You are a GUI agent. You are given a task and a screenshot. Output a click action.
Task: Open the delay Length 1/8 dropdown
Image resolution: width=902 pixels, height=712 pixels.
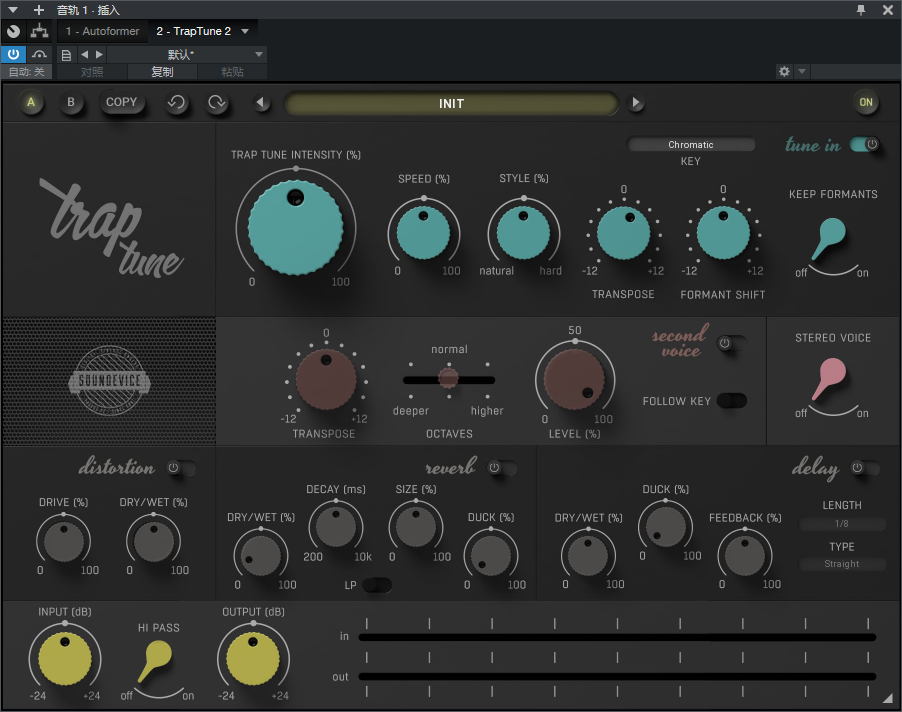(842, 524)
